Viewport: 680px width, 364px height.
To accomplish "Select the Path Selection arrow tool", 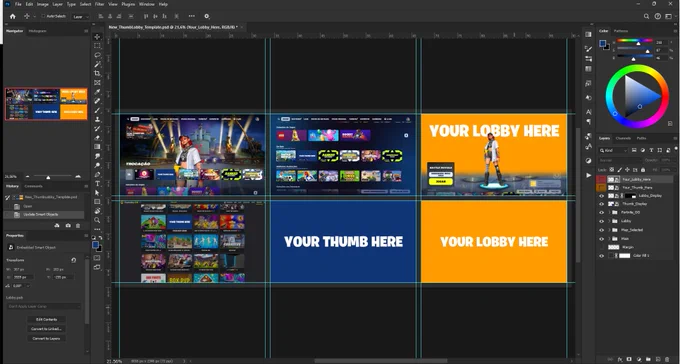I will pos(97,193).
